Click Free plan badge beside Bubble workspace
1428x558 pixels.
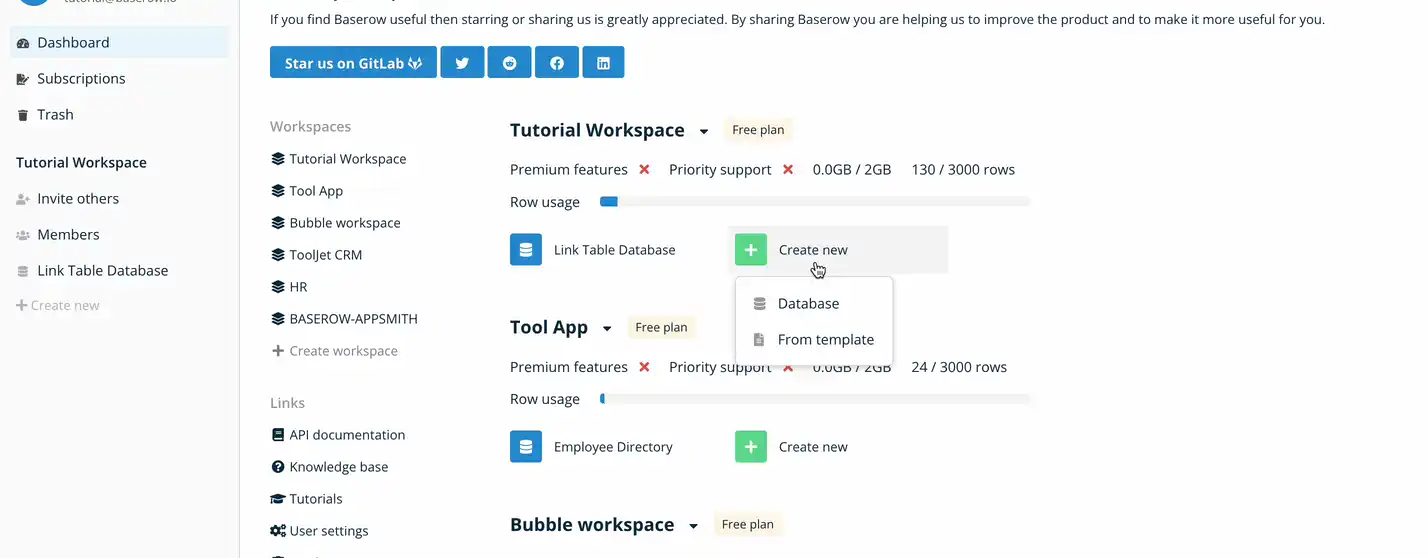point(748,524)
